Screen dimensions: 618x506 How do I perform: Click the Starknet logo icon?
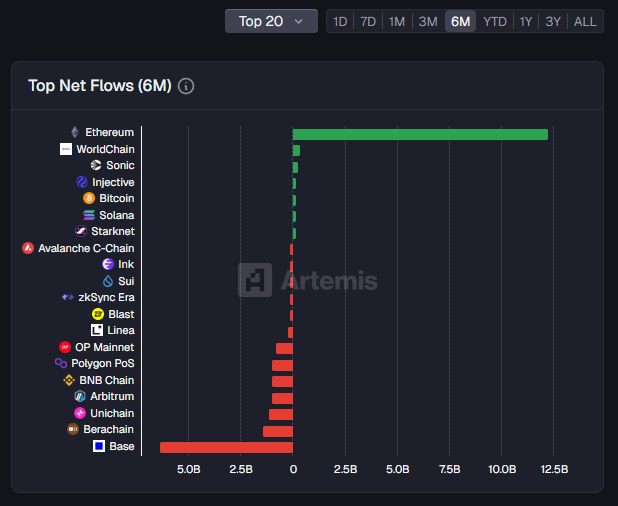tap(81, 231)
